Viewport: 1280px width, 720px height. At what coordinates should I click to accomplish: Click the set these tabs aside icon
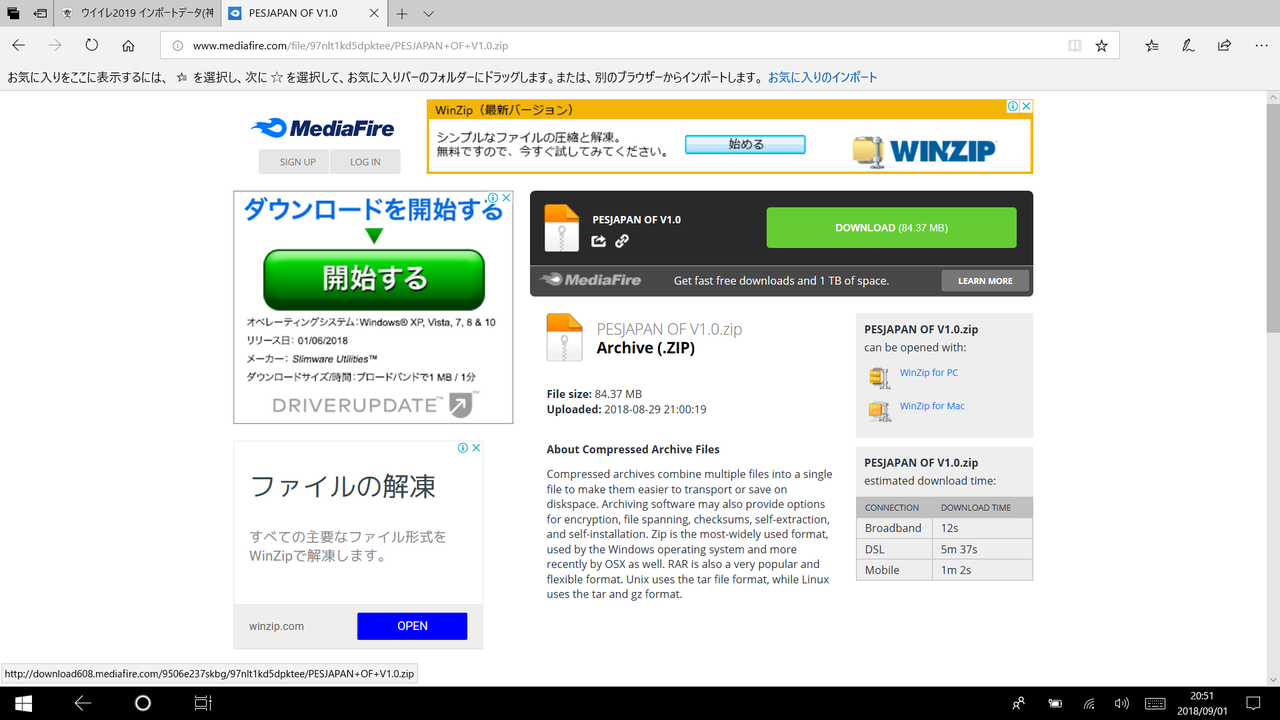[x=40, y=14]
